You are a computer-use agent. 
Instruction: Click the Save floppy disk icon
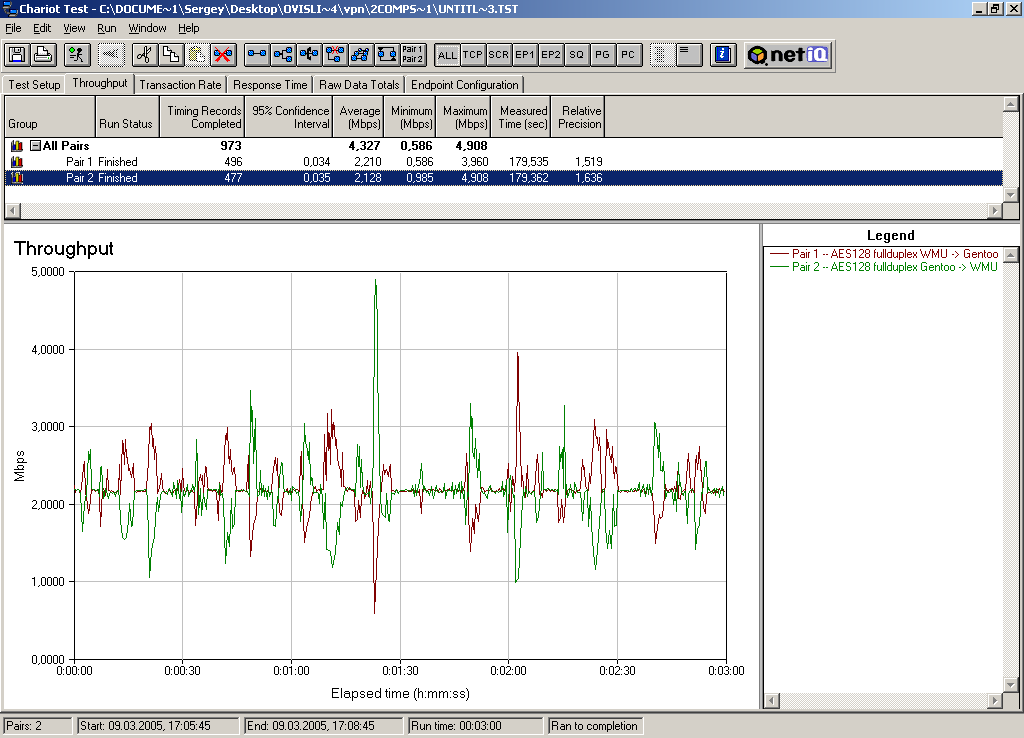[x=17, y=55]
